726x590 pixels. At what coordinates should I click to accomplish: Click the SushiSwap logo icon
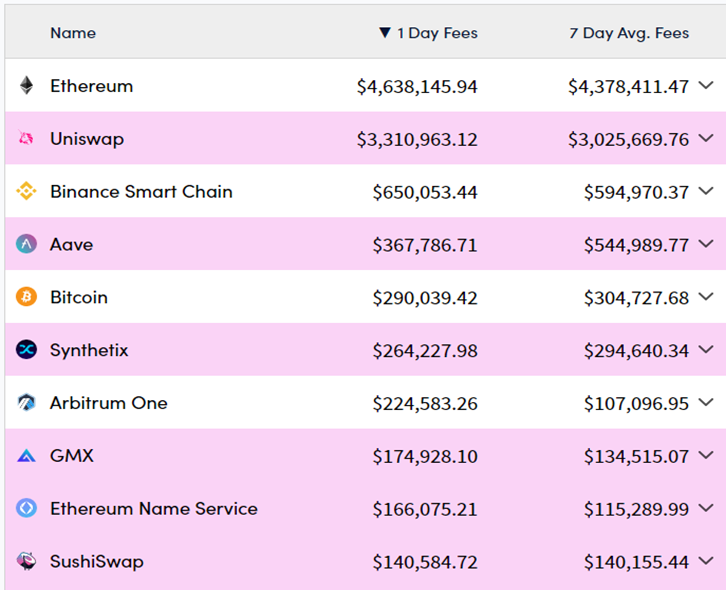pyautogui.click(x=26, y=561)
